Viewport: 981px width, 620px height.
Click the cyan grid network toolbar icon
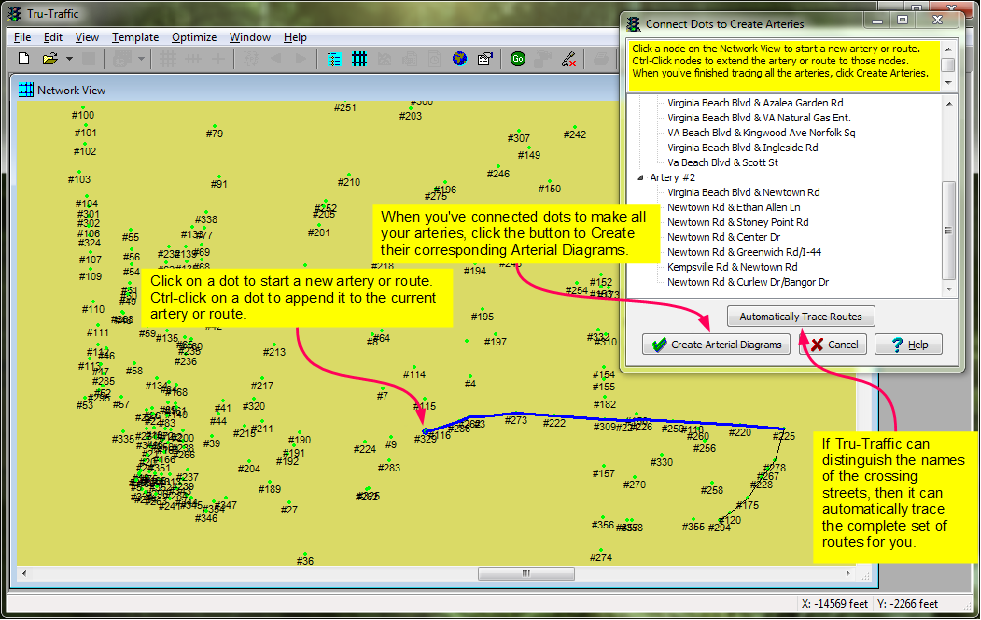pyautogui.click(x=359, y=59)
